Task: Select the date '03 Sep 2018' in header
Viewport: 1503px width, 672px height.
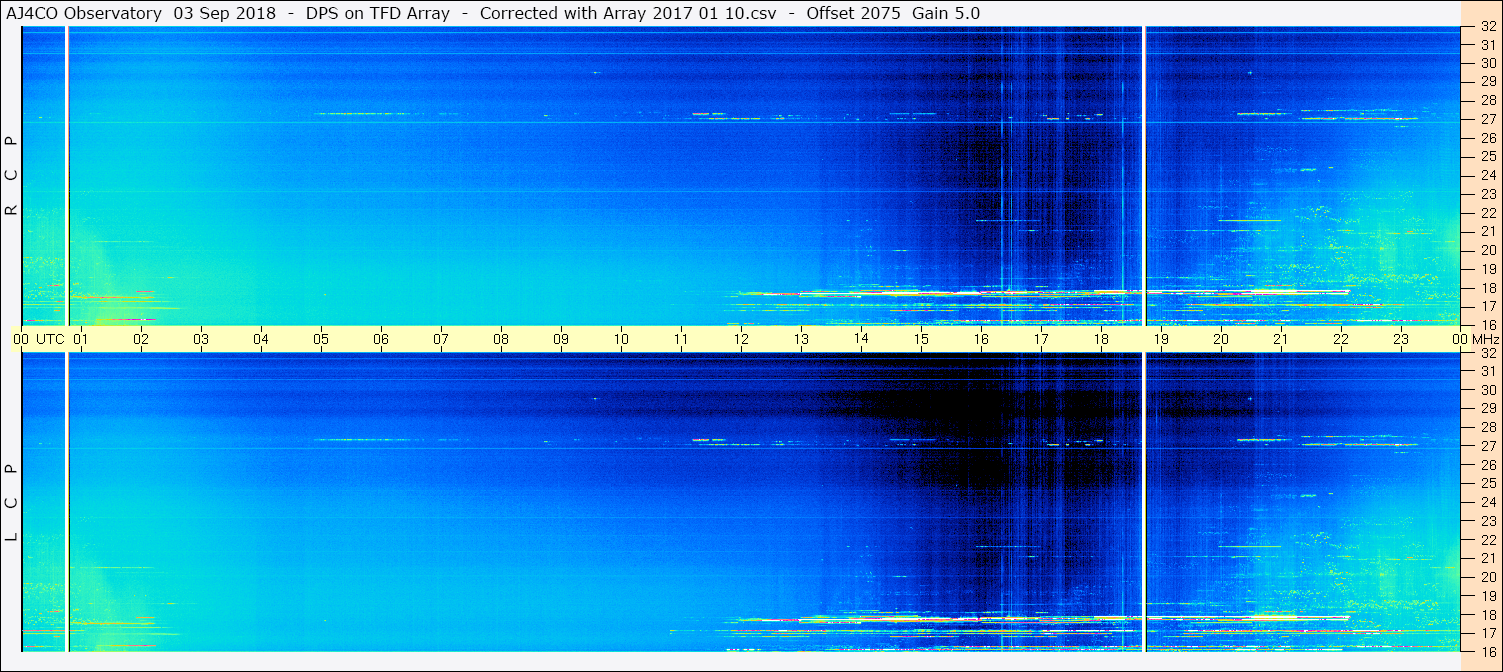Action: [x=225, y=13]
